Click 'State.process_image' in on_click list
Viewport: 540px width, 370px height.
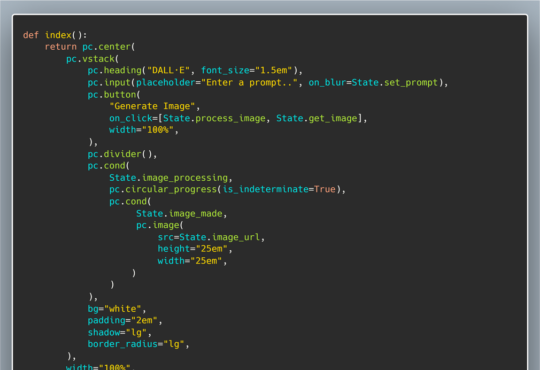(x=214, y=119)
